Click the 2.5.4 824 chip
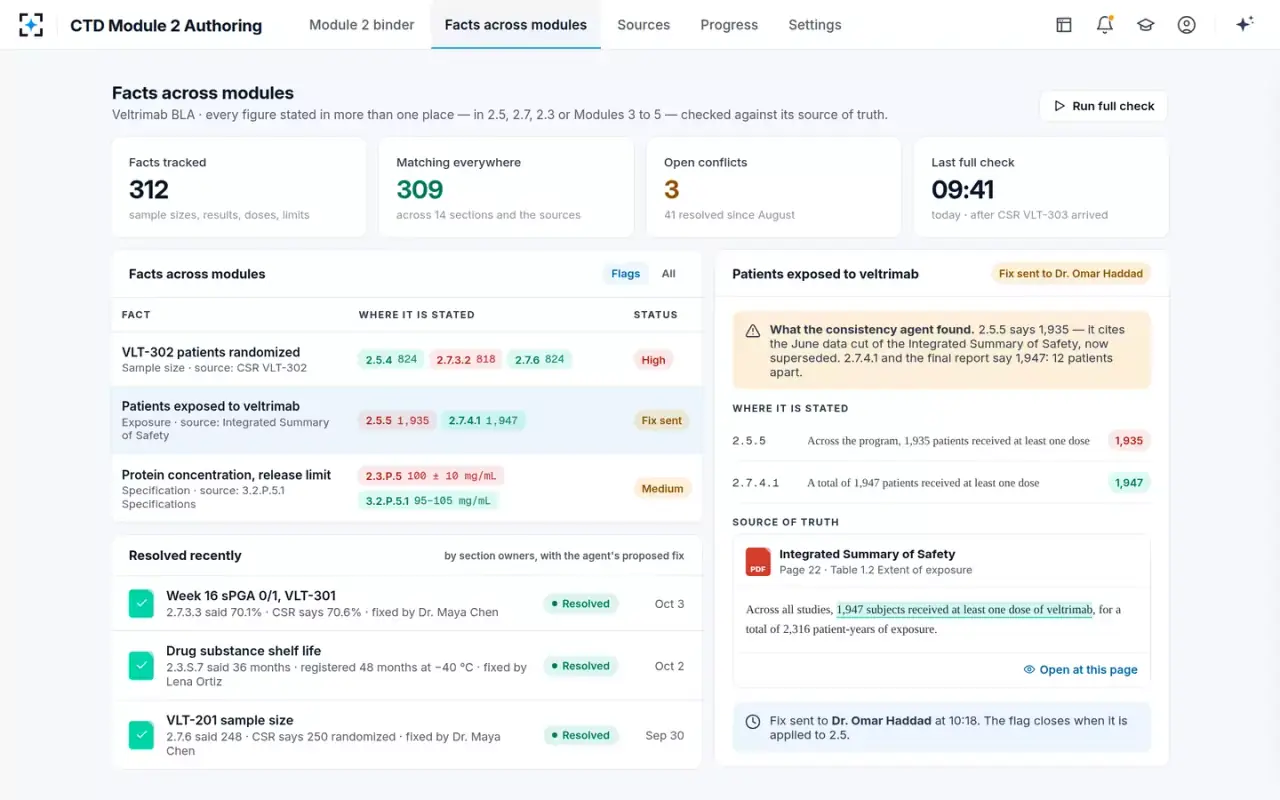This screenshot has width=1280, height=800. click(391, 360)
